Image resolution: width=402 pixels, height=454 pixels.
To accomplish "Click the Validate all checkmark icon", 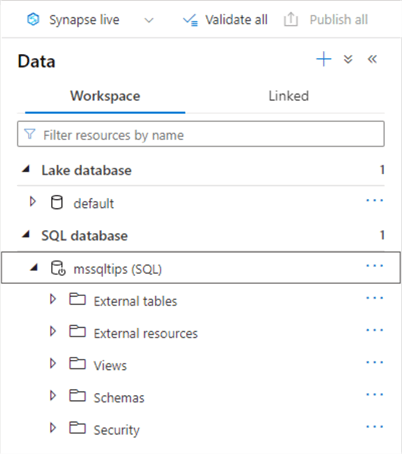I will (x=190, y=20).
